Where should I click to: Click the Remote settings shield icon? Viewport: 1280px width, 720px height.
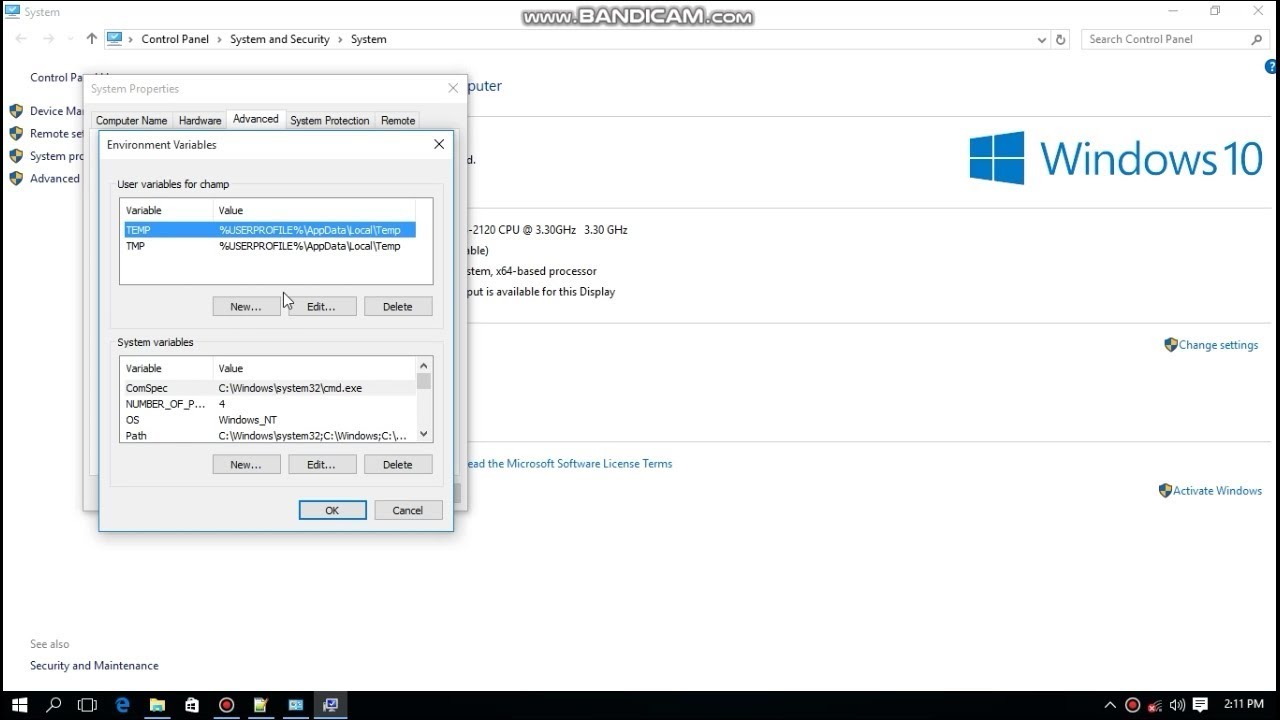click(x=16, y=133)
